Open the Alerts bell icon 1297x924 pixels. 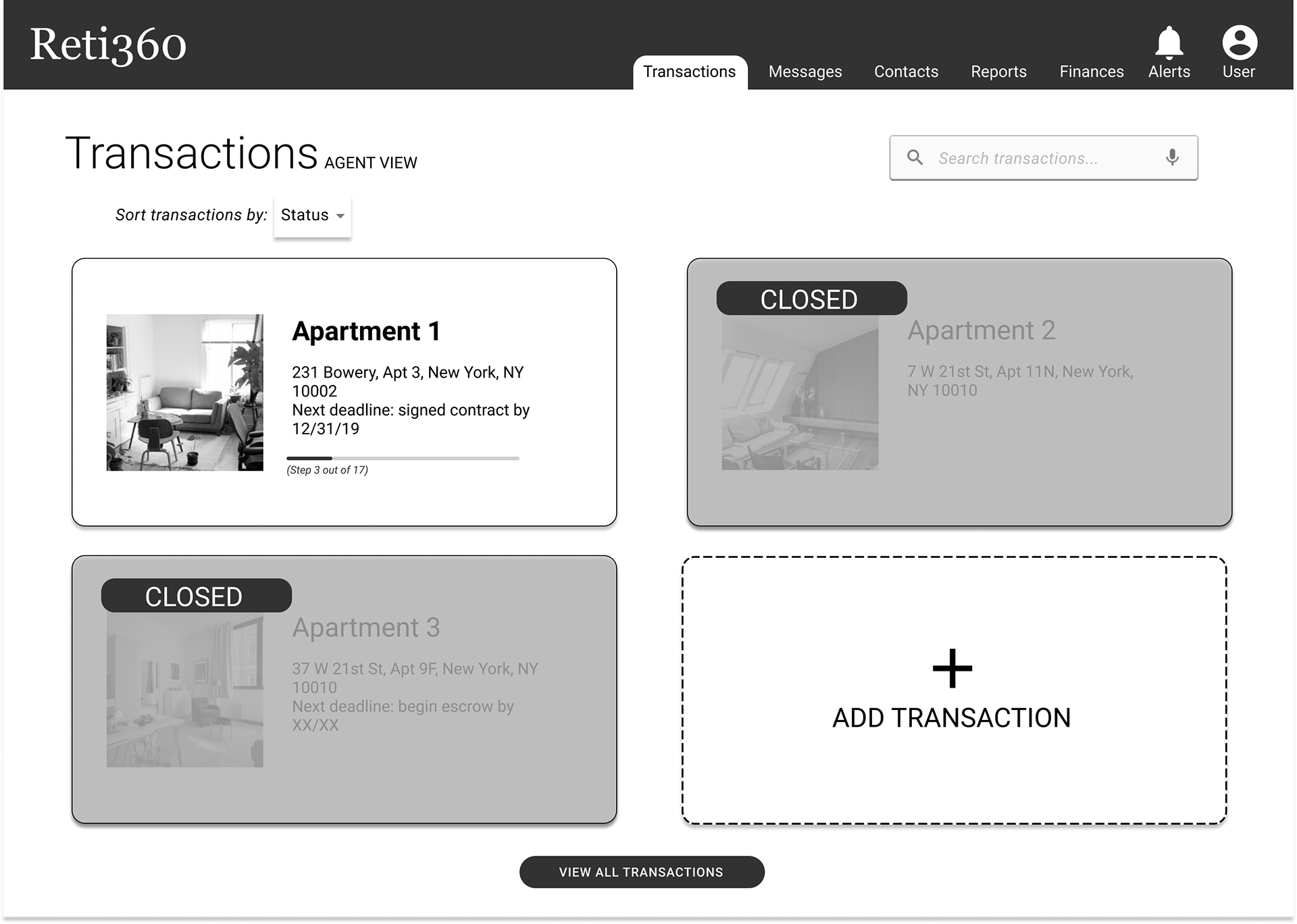[x=1169, y=43]
